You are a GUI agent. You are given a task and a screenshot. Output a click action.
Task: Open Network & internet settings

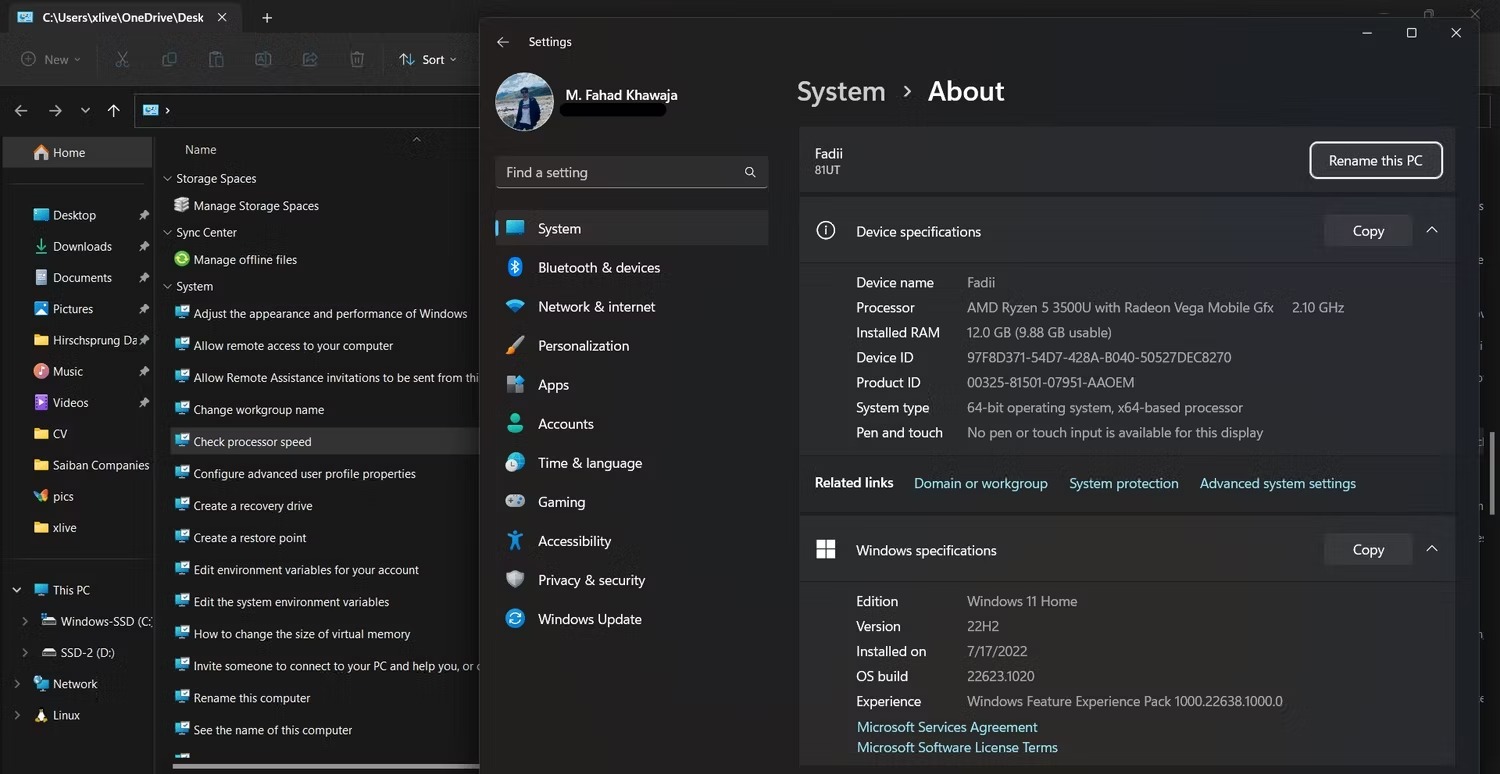632,306
